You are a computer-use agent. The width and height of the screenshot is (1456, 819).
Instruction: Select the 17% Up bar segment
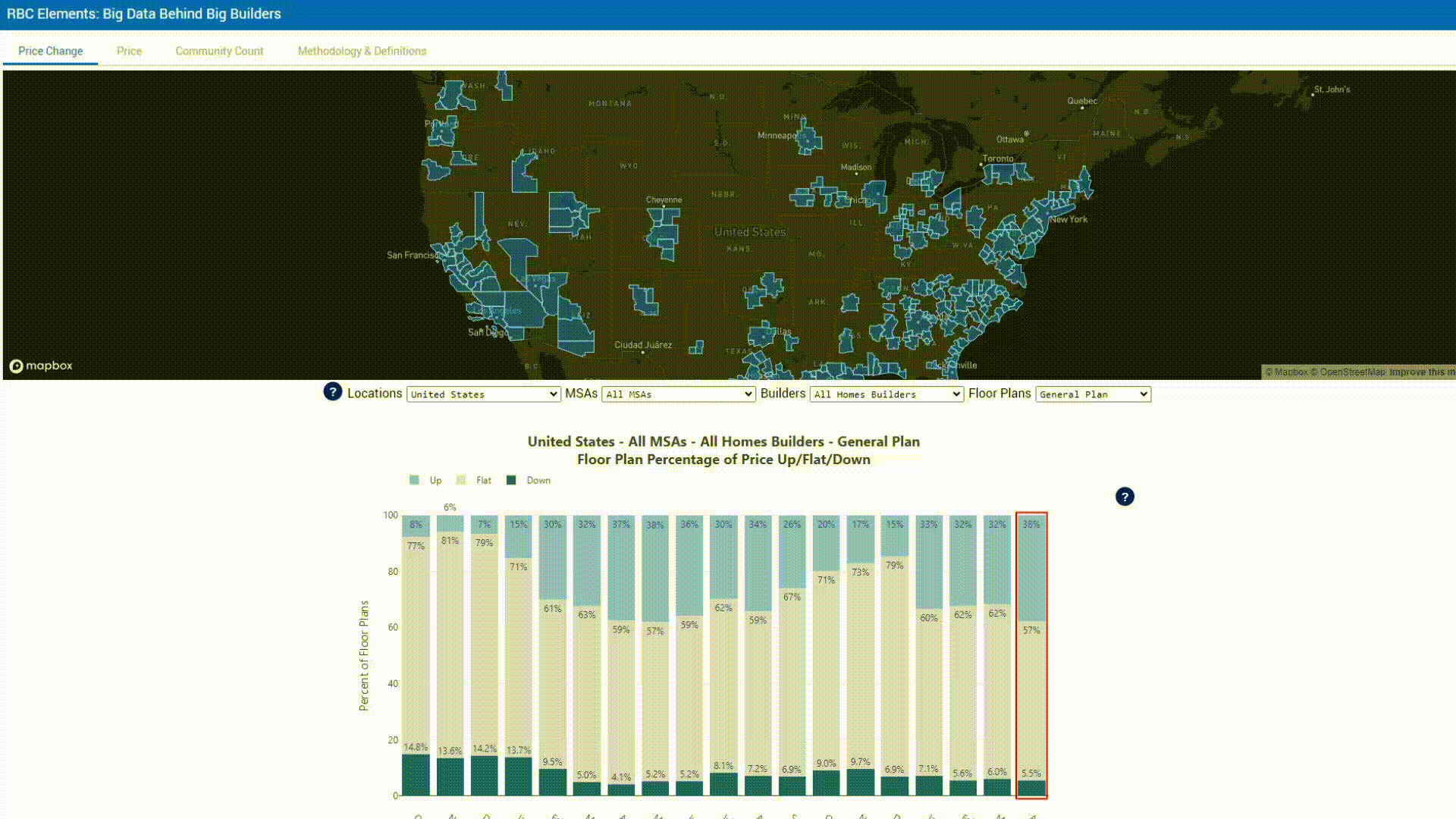[860, 539]
